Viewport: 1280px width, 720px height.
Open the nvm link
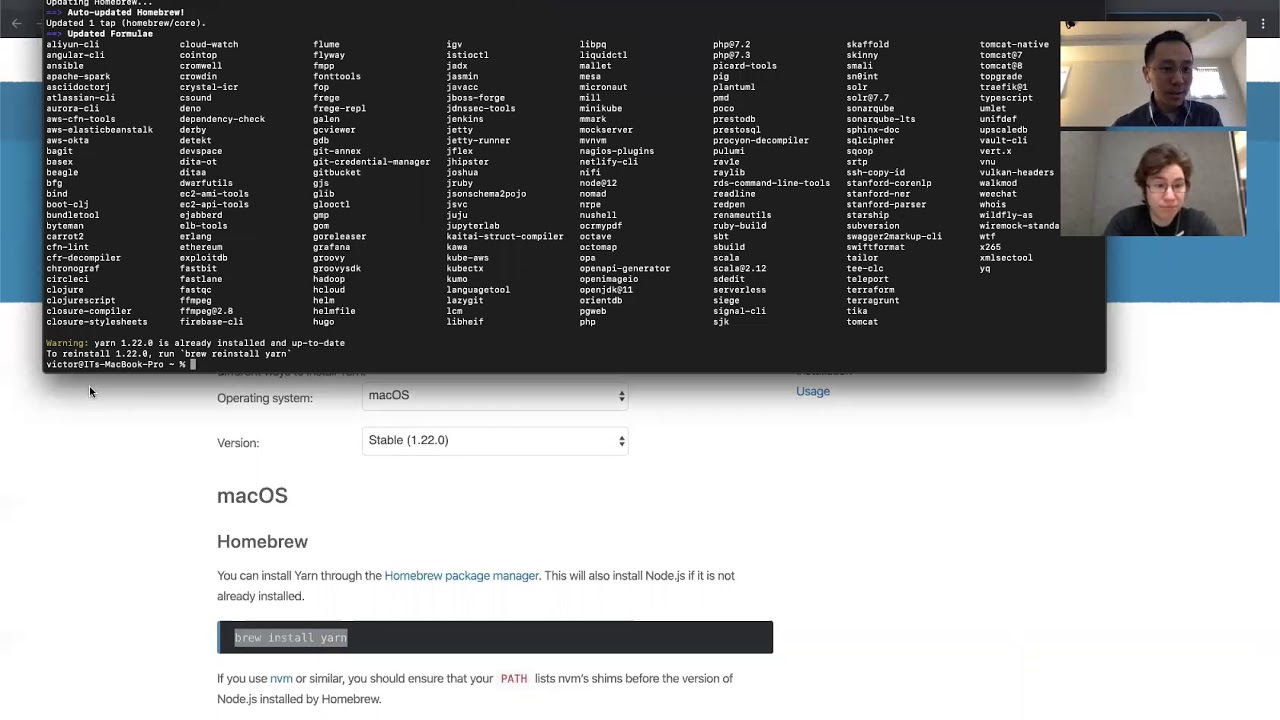(x=281, y=679)
